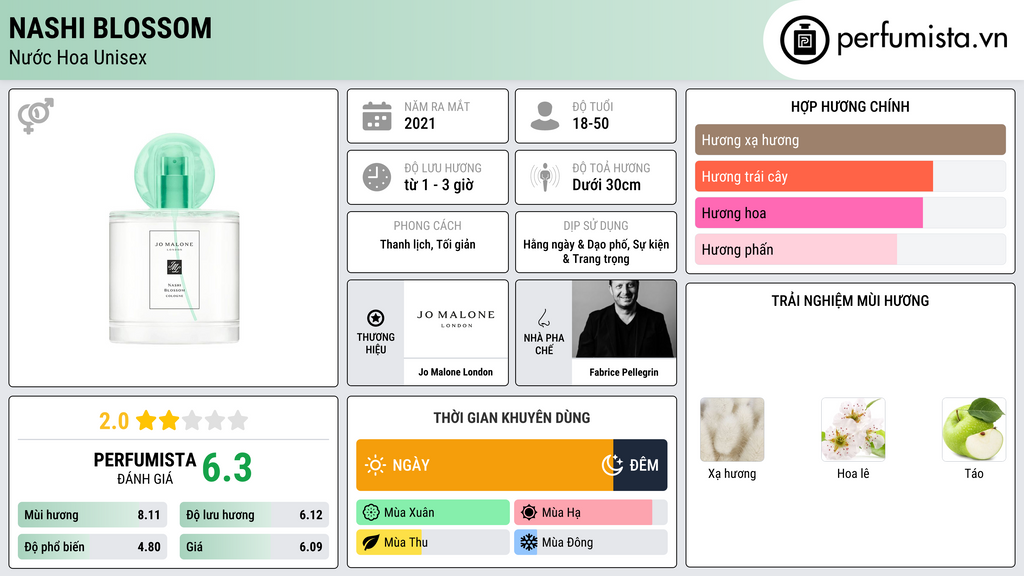Screen dimensions: 1024x576
Task: Click the nose icon above Nhà pha chế
Action: [543, 318]
